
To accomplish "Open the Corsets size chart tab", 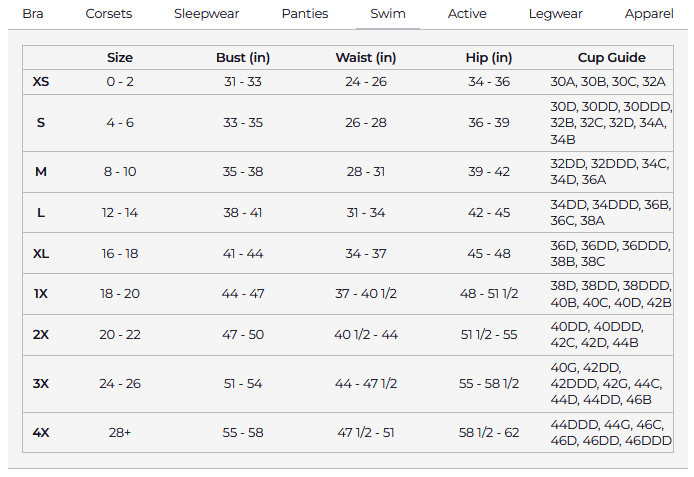I will (109, 14).
